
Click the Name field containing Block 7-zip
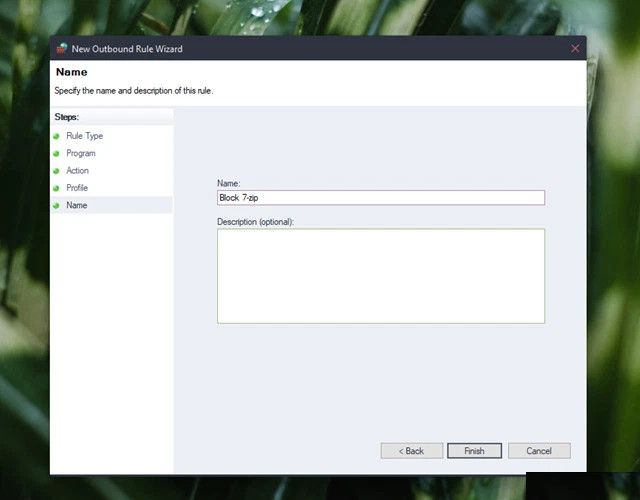pos(380,198)
